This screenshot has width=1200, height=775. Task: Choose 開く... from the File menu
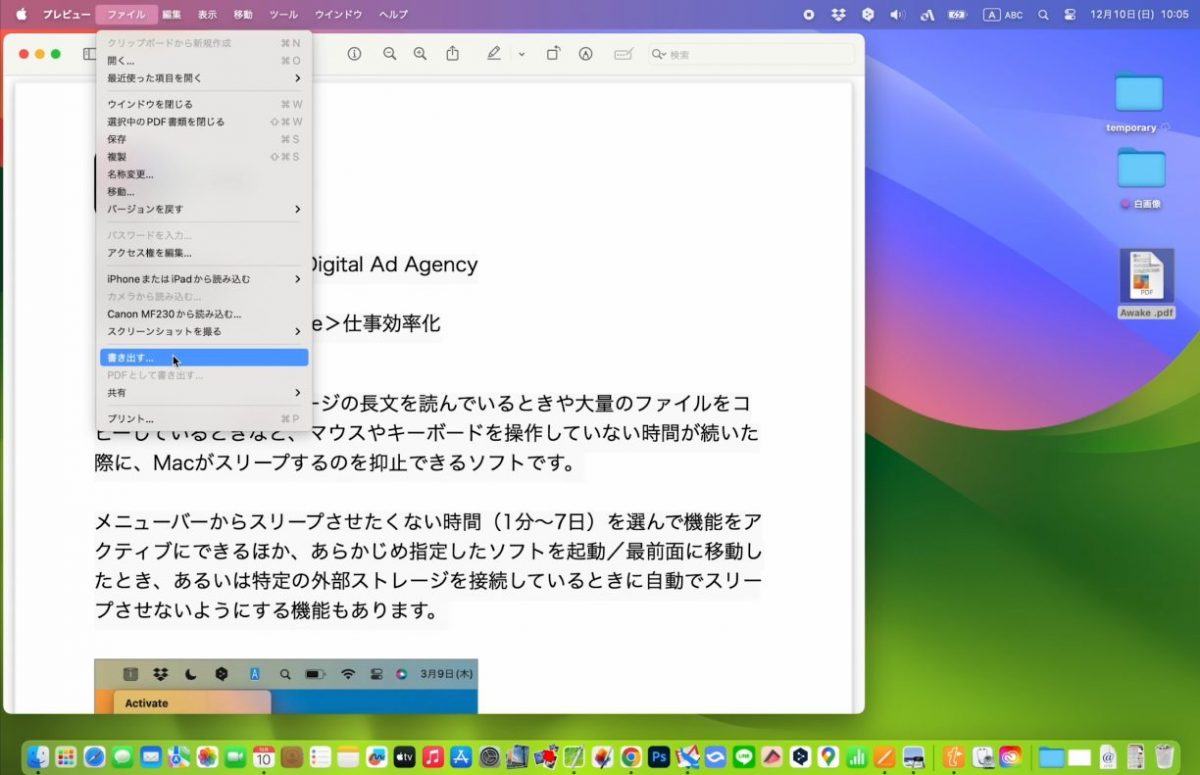204,61
